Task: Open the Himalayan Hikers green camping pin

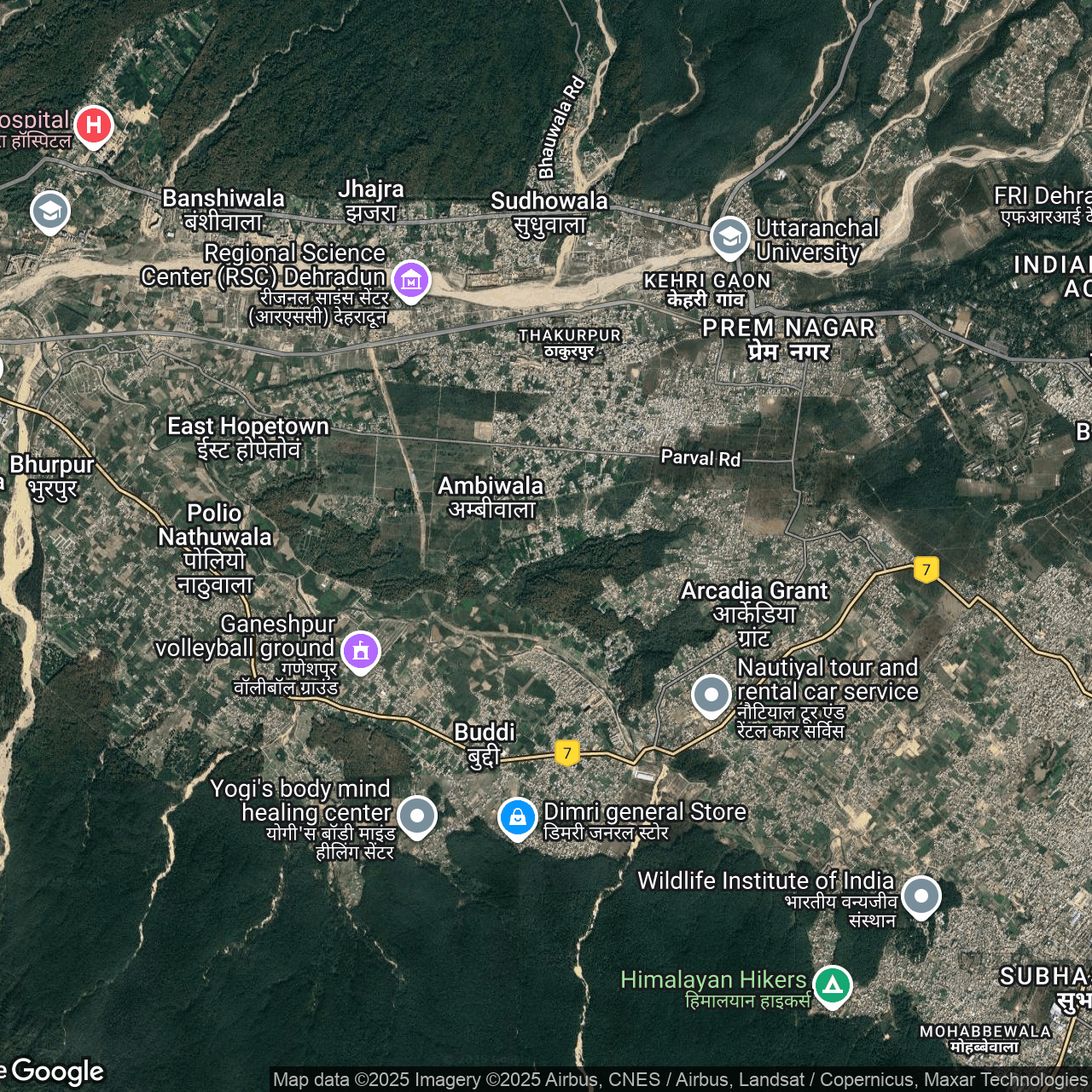Action: click(832, 985)
